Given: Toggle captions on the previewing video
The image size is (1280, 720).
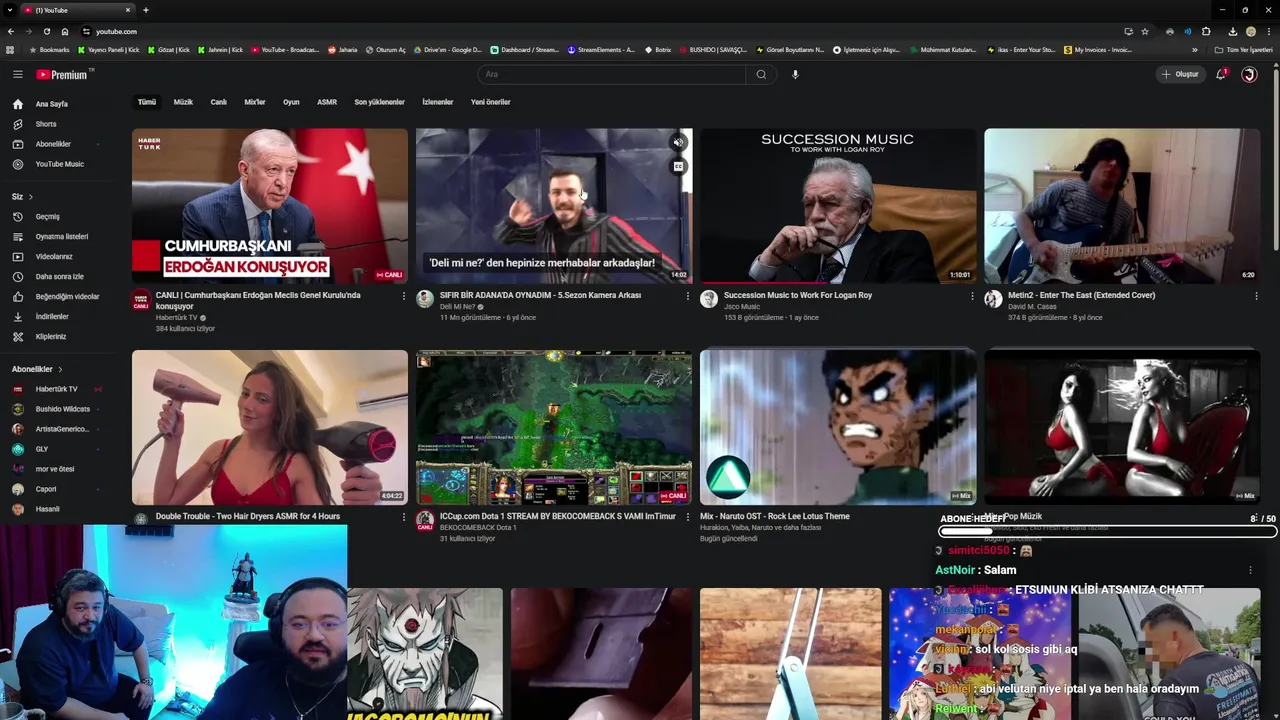Looking at the screenshot, I should (678, 167).
